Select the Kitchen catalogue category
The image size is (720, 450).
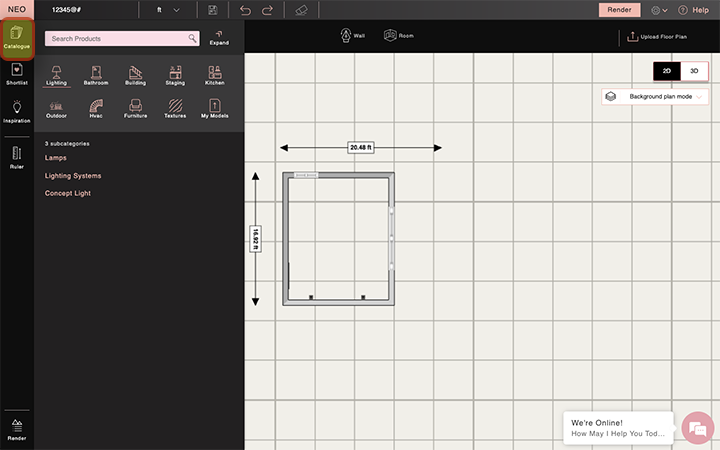215,76
